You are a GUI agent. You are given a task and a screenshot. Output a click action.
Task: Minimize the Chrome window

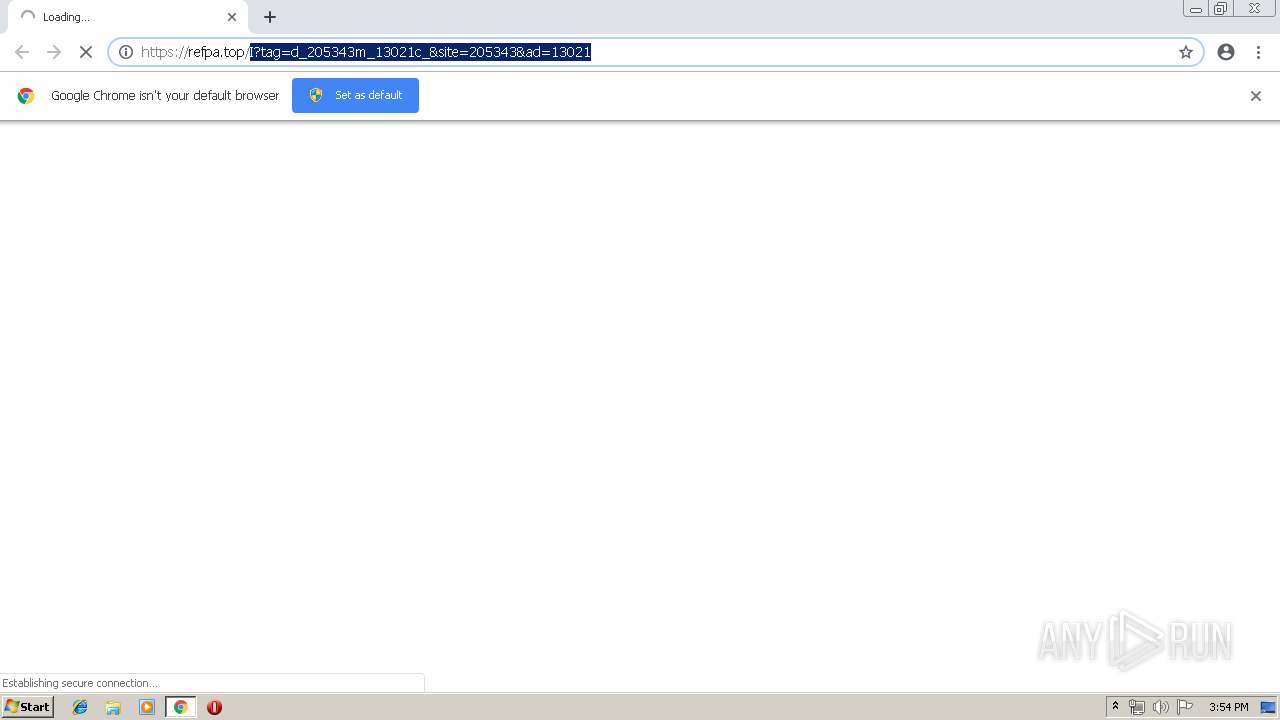(x=1196, y=9)
